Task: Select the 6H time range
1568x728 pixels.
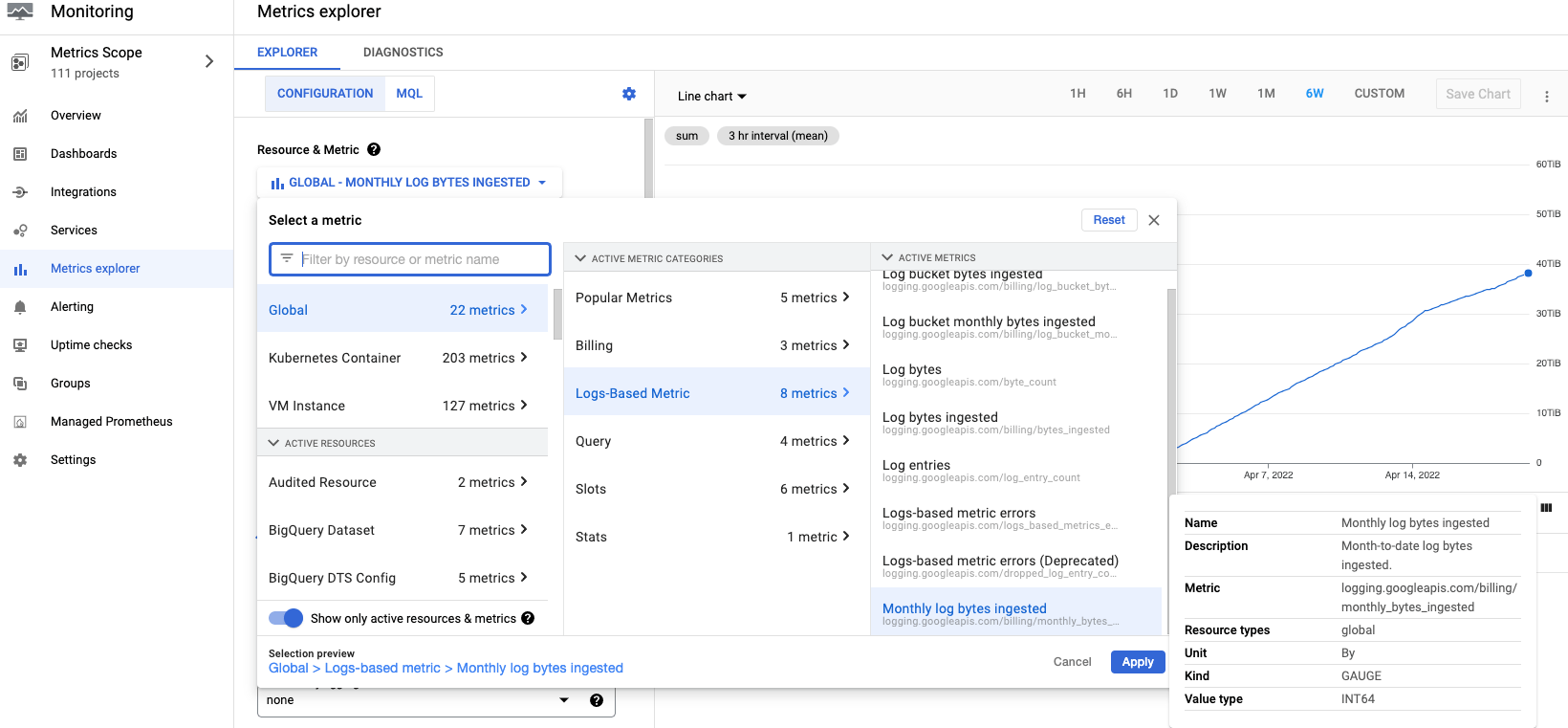Action: (x=1124, y=94)
